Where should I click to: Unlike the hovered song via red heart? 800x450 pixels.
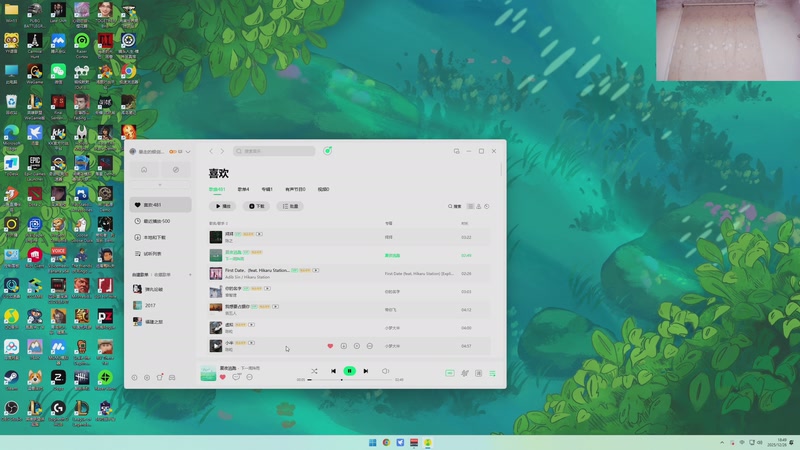point(330,346)
